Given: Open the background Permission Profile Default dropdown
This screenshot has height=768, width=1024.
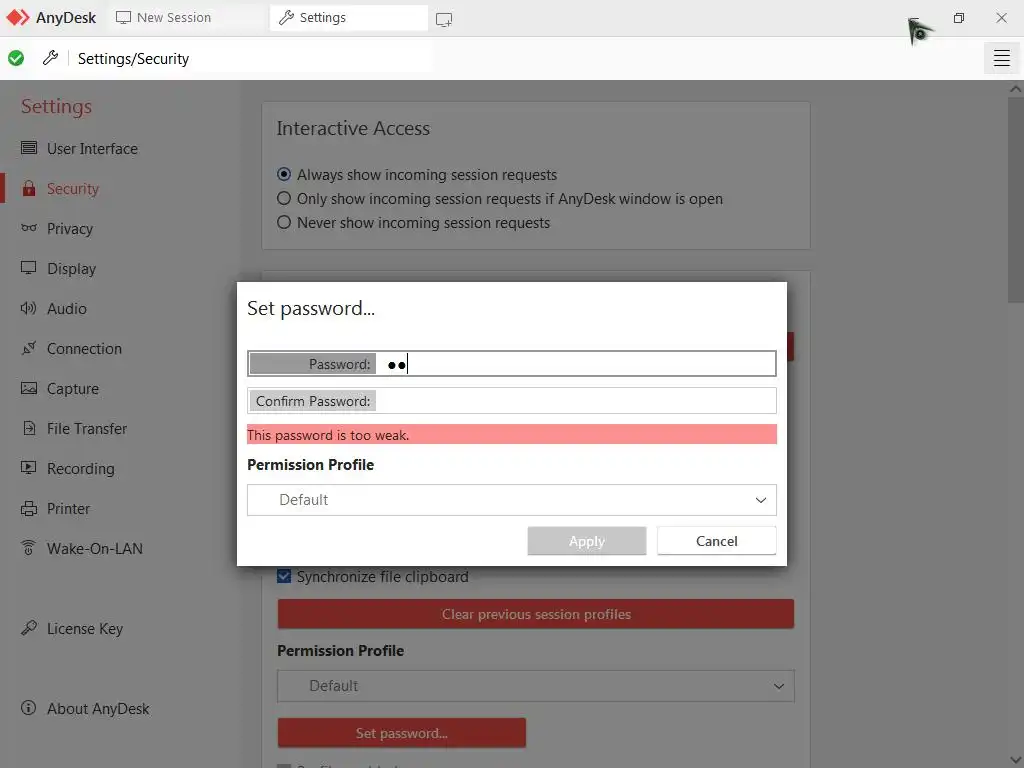Looking at the screenshot, I should pos(536,686).
